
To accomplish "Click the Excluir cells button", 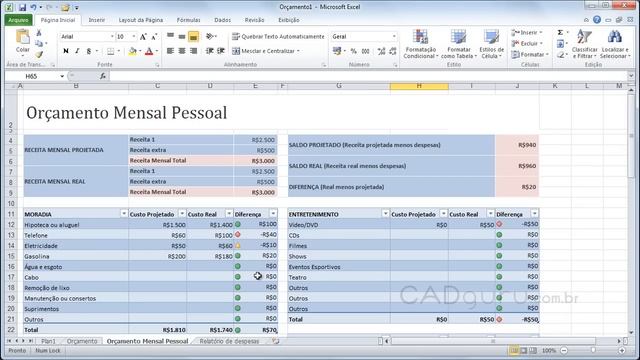I will [x=527, y=43].
